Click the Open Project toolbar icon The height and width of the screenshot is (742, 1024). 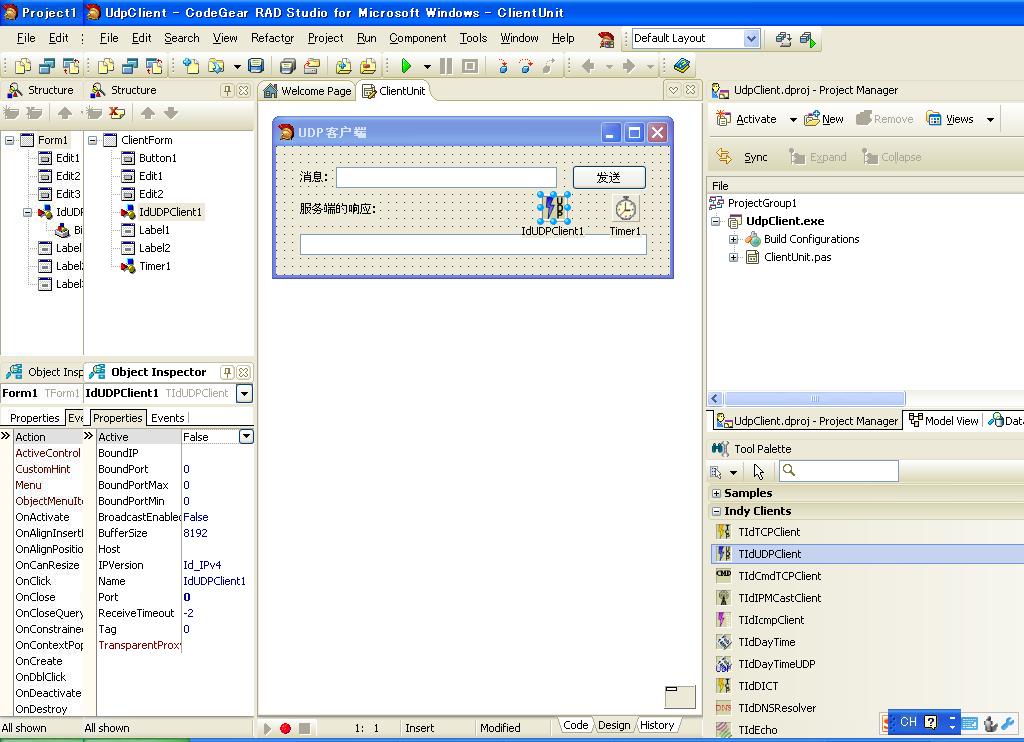(312, 66)
